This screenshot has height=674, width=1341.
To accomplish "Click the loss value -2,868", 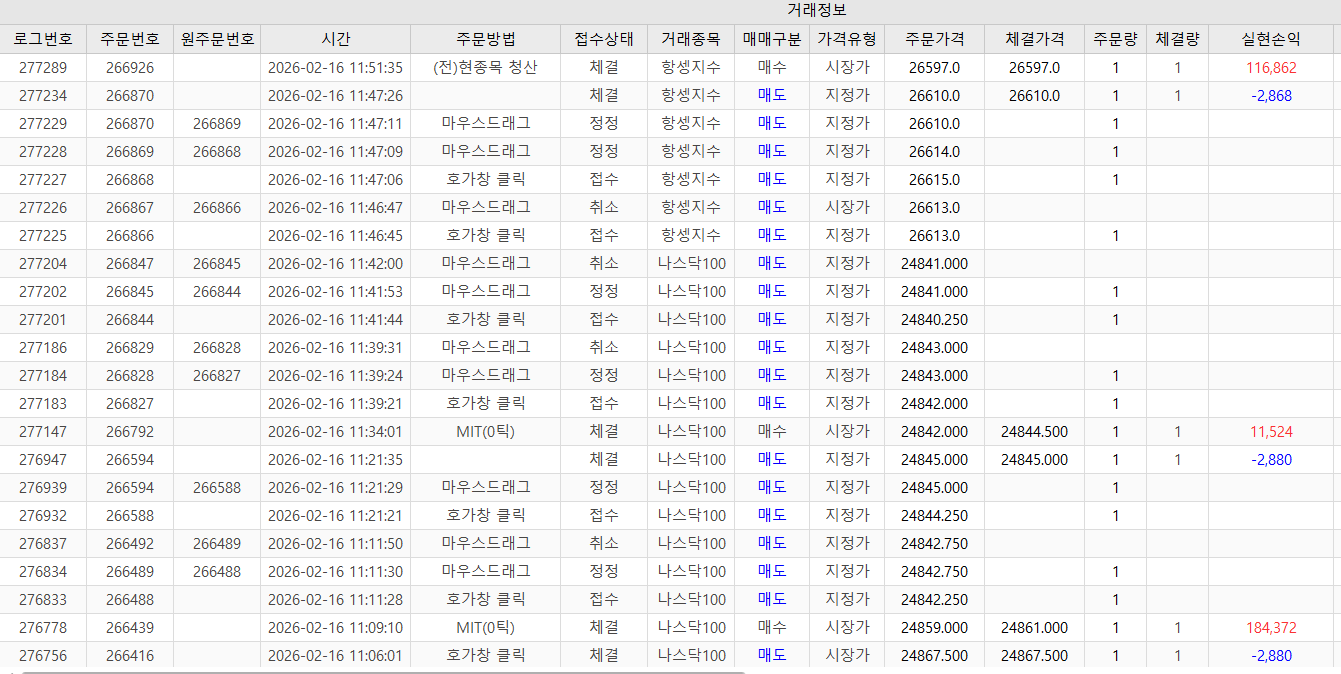I will coord(1271,96).
